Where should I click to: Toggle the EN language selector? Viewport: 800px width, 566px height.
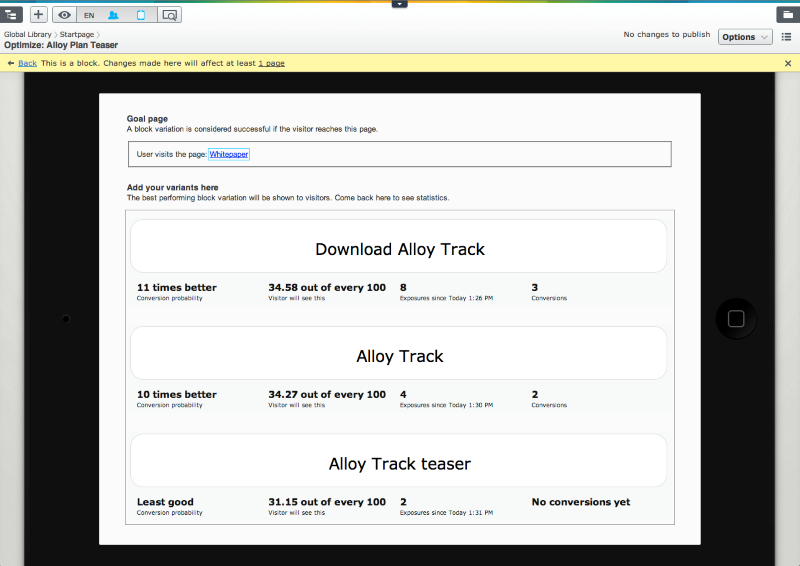click(x=89, y=15)
